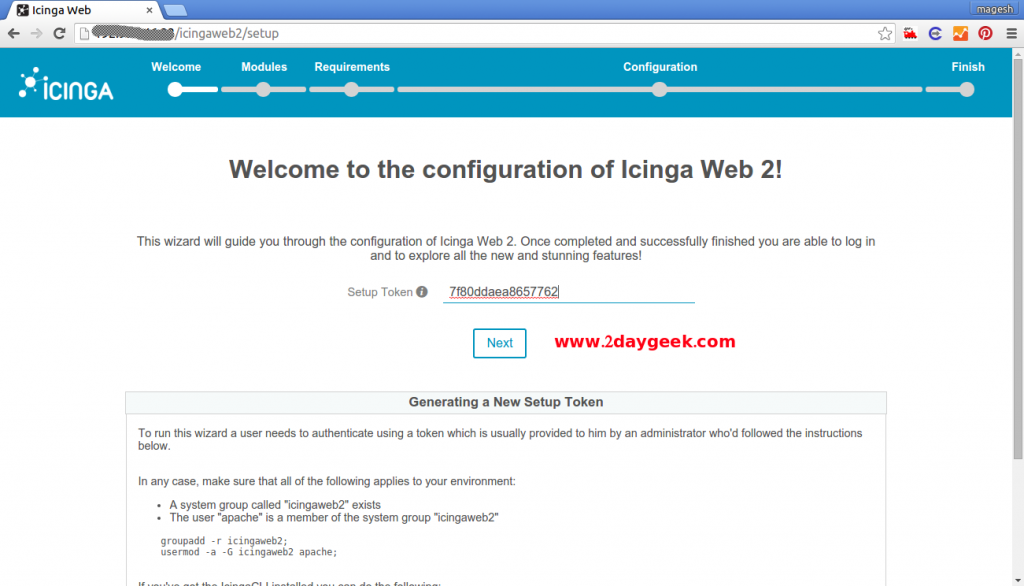
Task: Open the Chrome hamburger menu
Action: (x=1012, y=32)
